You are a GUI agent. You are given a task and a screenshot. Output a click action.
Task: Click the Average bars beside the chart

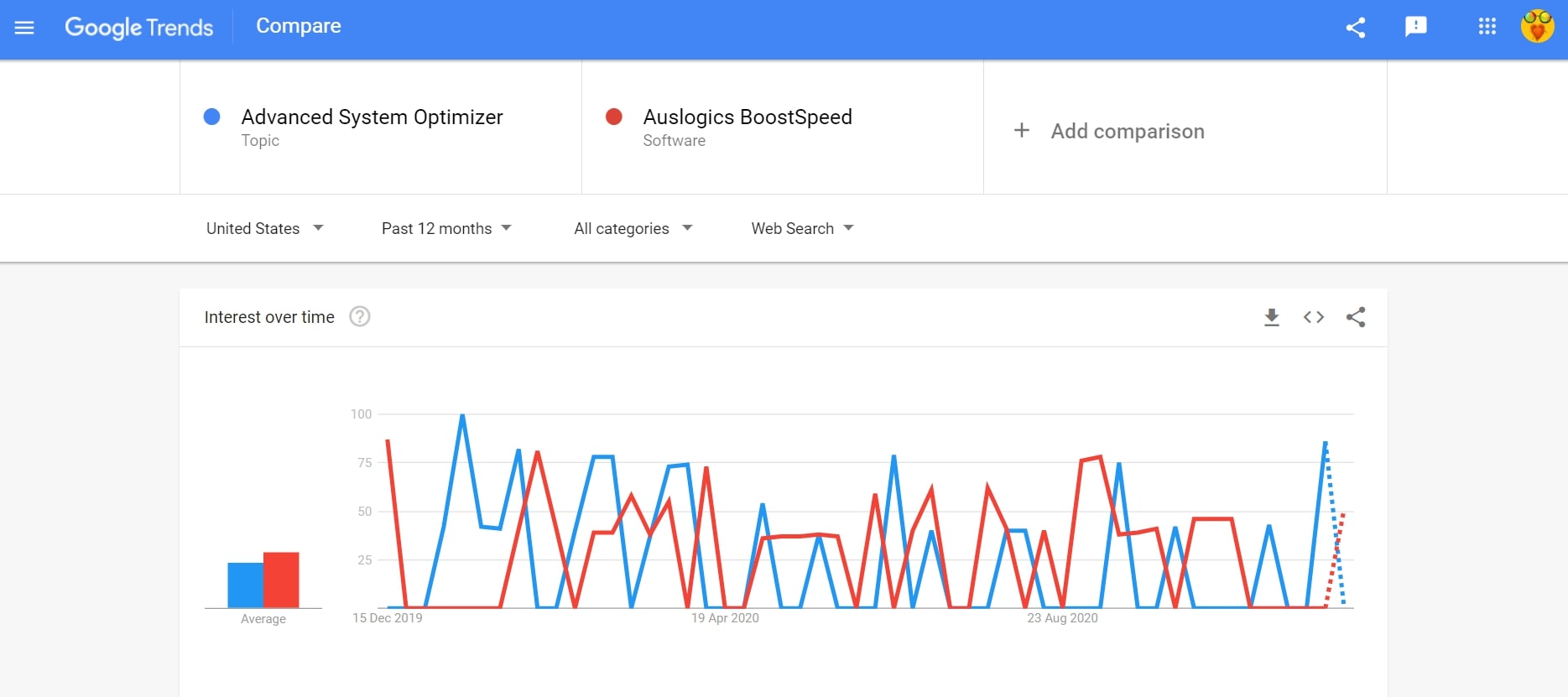[263, 580]
